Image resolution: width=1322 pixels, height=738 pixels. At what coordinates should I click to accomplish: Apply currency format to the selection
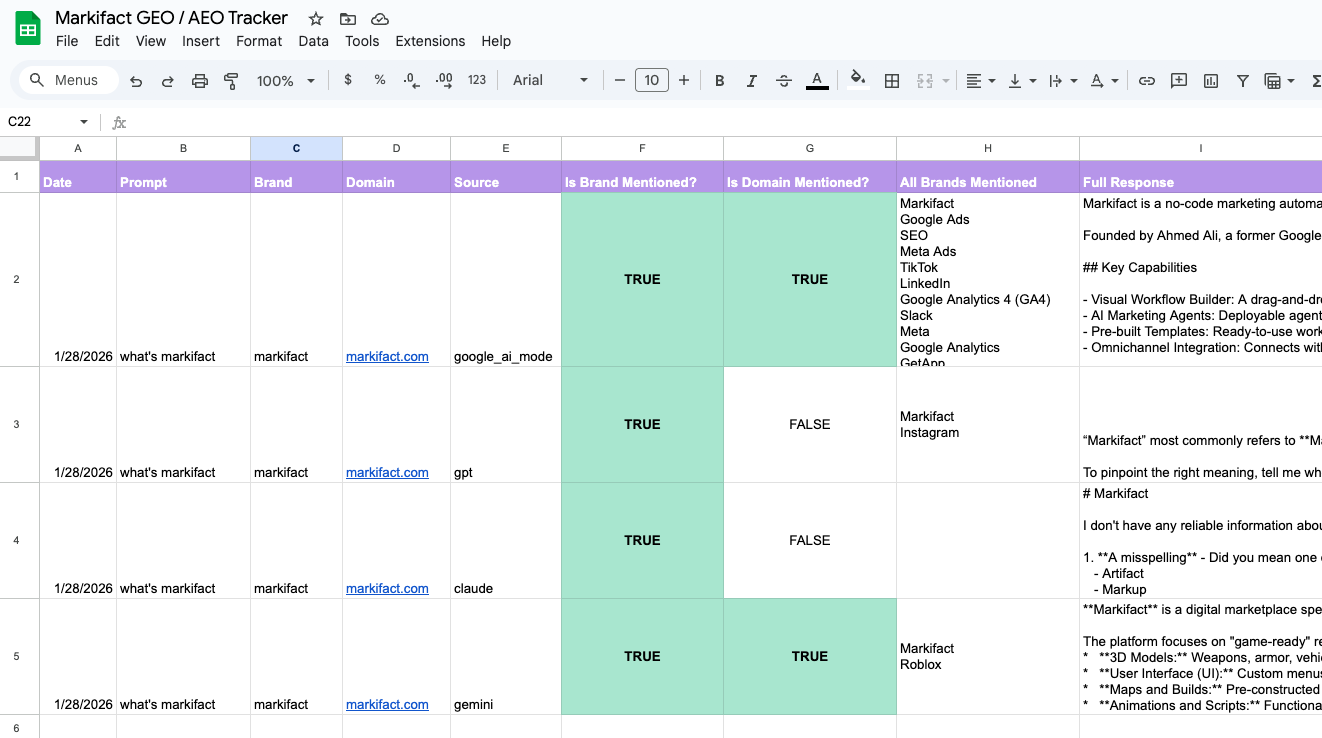point(348,80)
